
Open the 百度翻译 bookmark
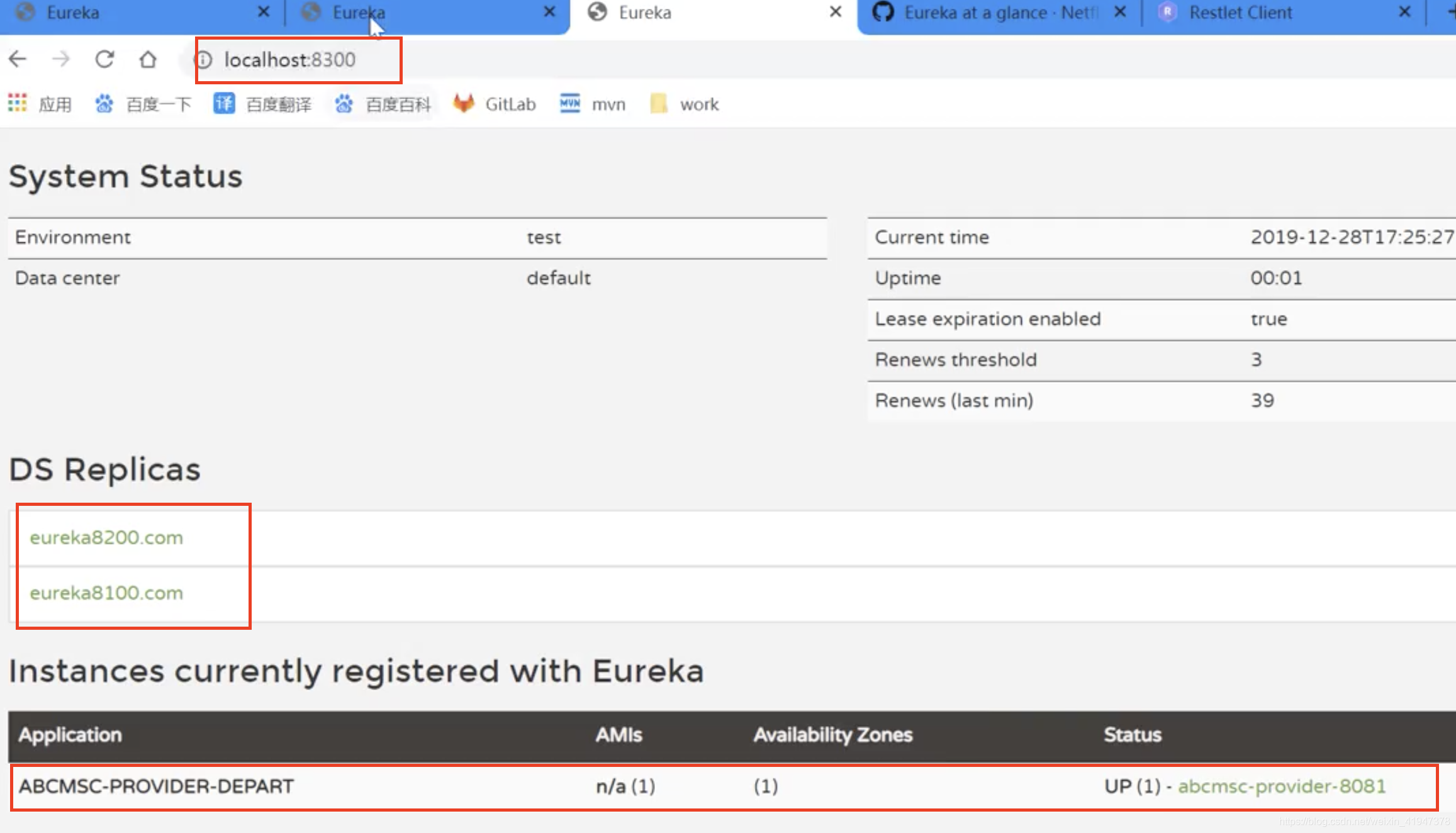tap(262, 104)
